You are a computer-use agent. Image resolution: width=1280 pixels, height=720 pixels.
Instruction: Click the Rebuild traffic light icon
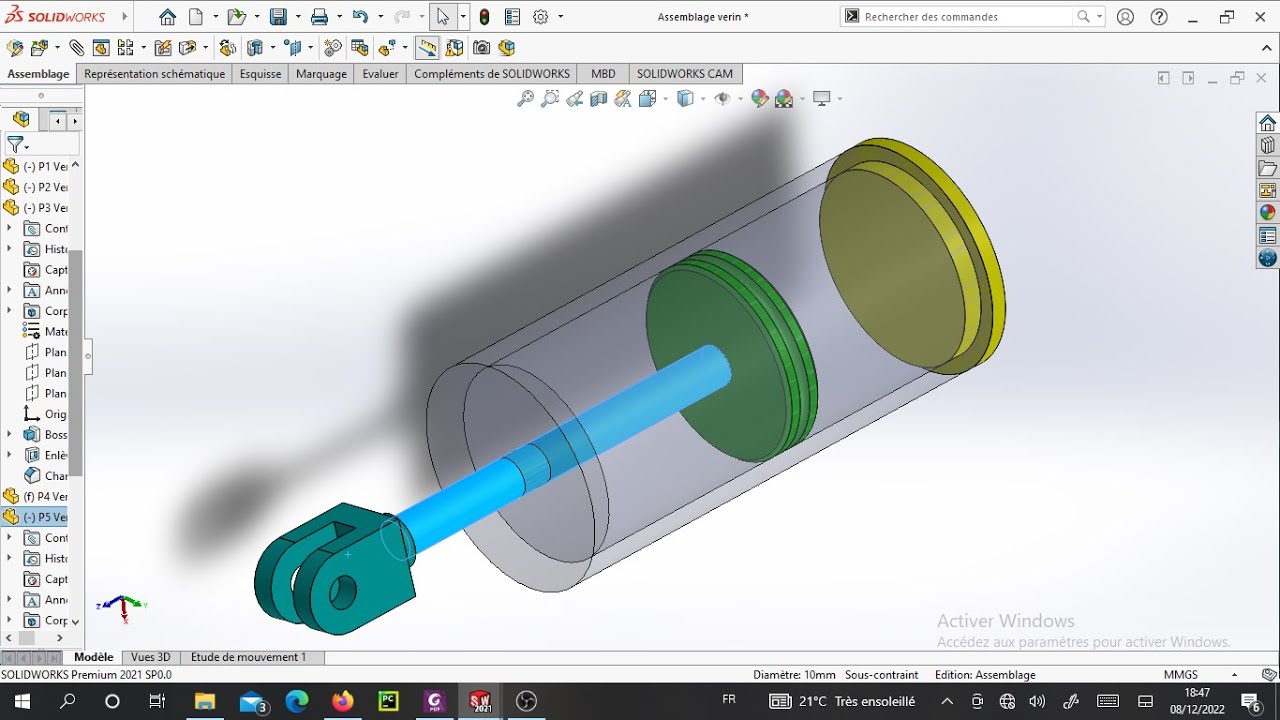coord(485,17)
